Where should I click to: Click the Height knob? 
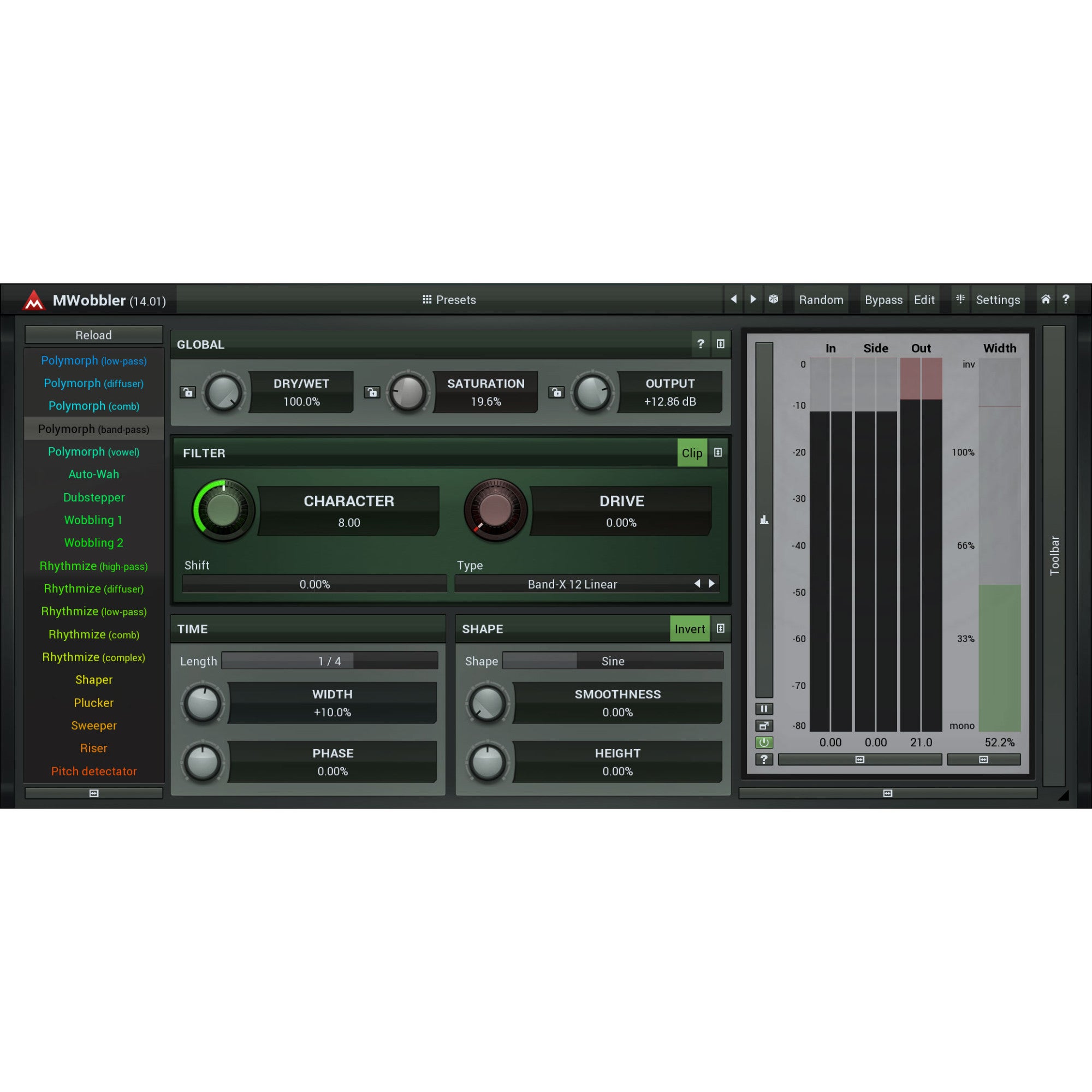tap(487, 762)
